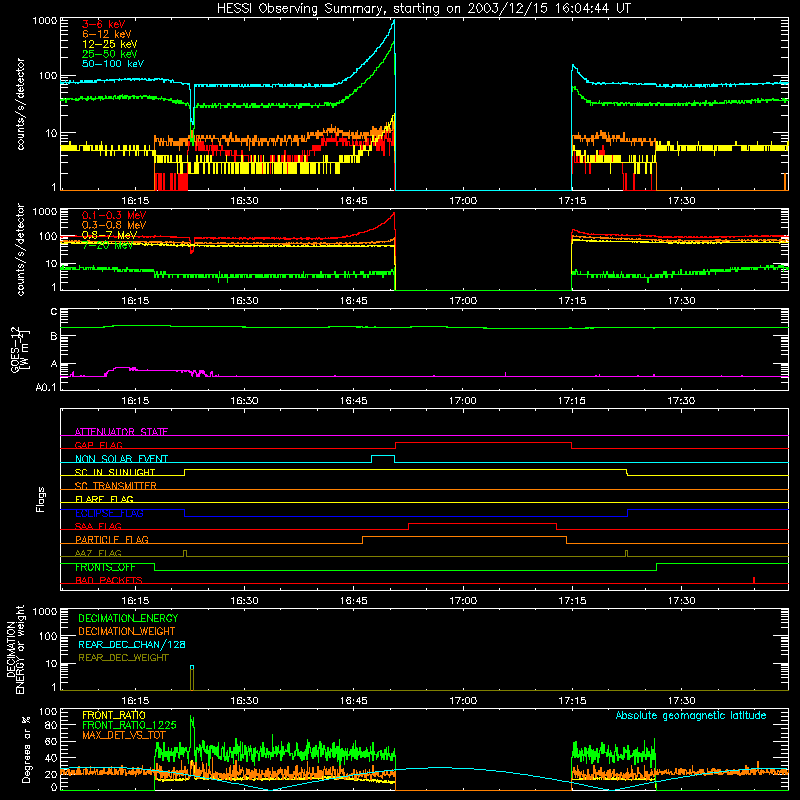
Task: Click the A0.1 tick label on GOES plot
Action: coord(46,388)
